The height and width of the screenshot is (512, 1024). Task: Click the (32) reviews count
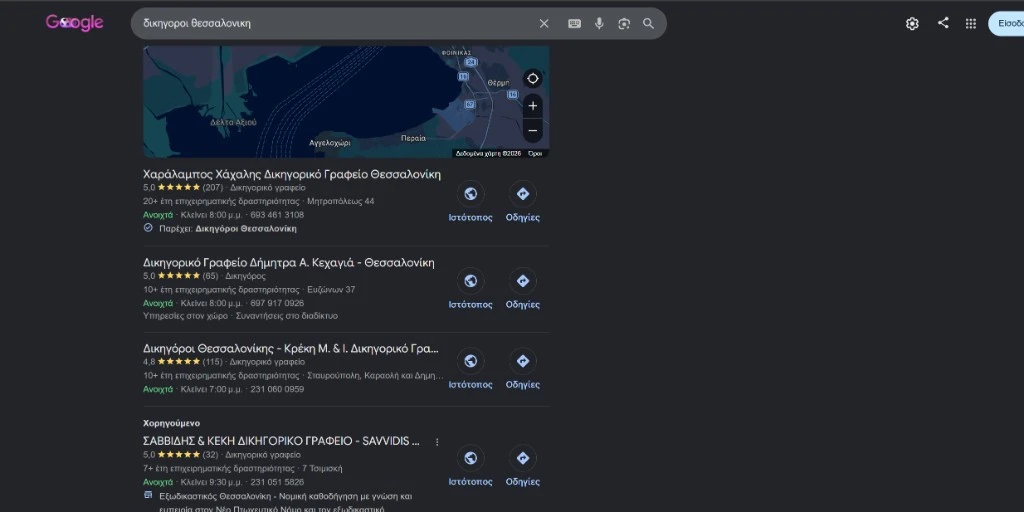pos(210,455)
